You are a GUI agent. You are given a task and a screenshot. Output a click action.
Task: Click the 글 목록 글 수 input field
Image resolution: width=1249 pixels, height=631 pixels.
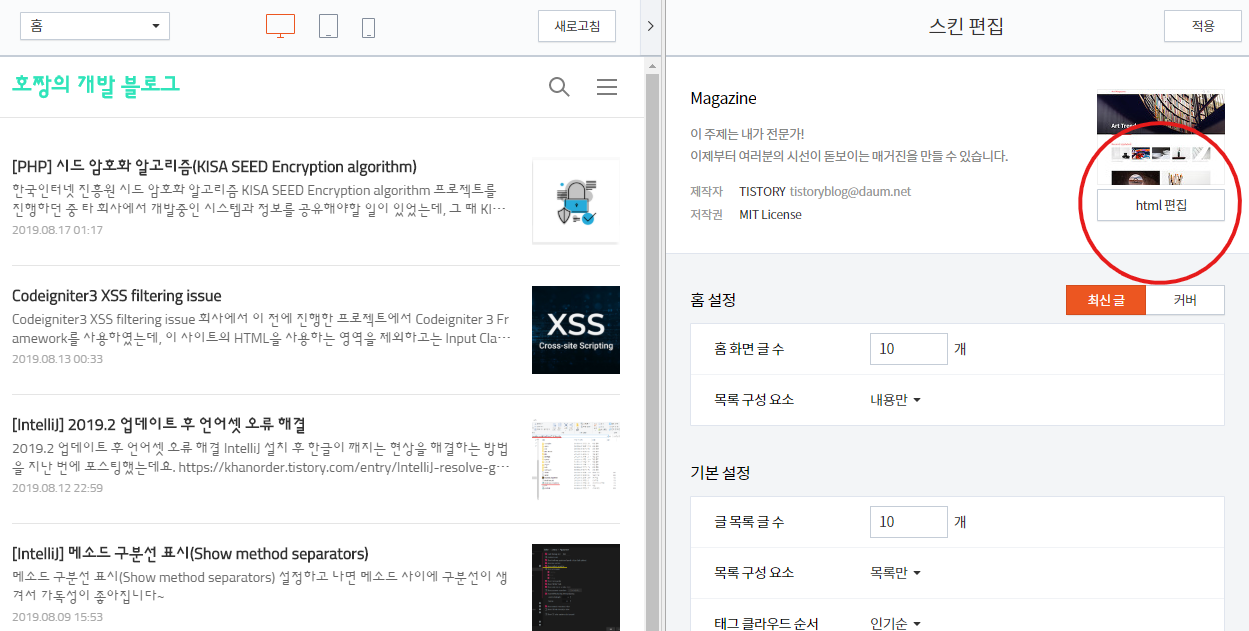[909, 522]
